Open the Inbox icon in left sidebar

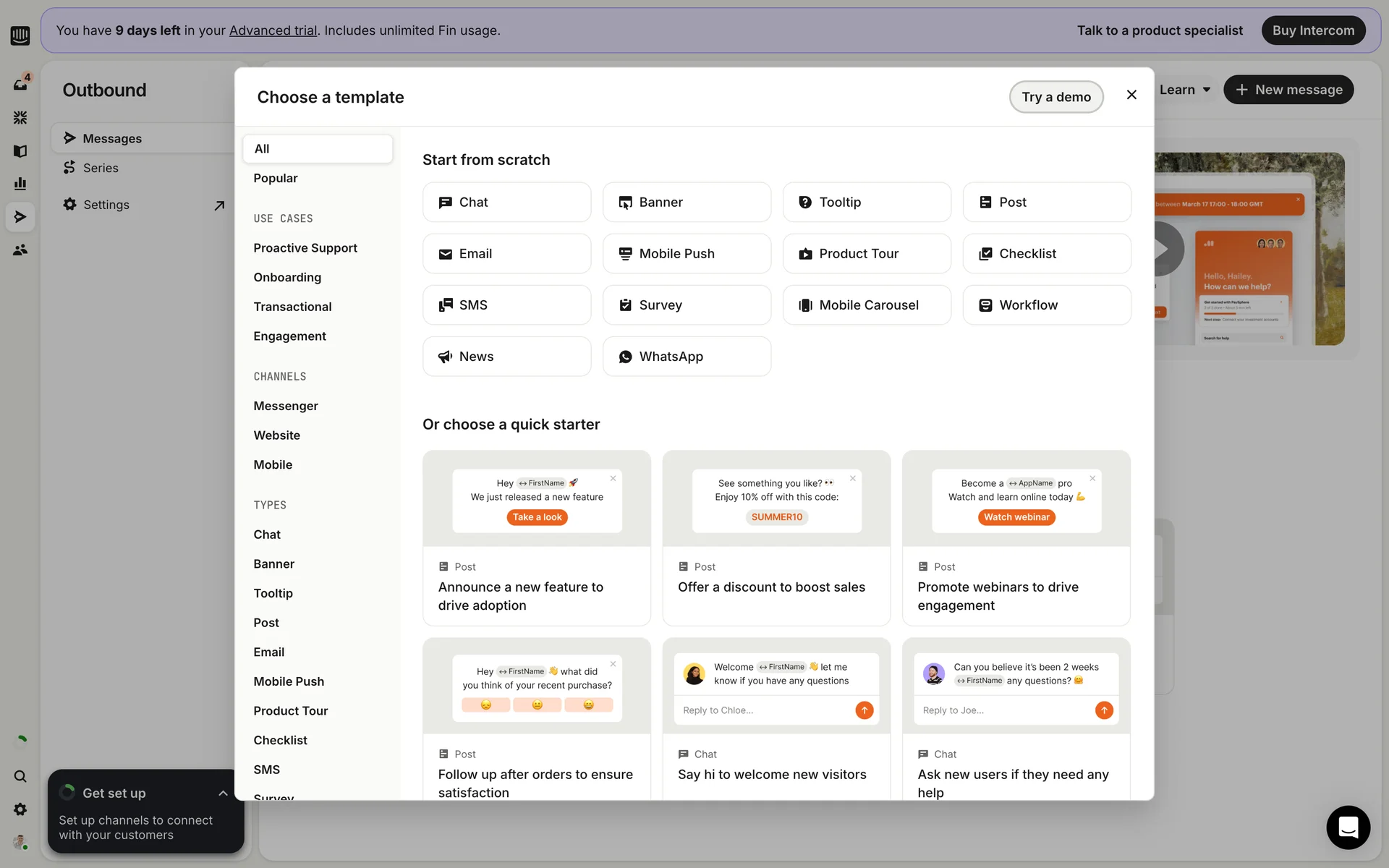coord(20,85)
